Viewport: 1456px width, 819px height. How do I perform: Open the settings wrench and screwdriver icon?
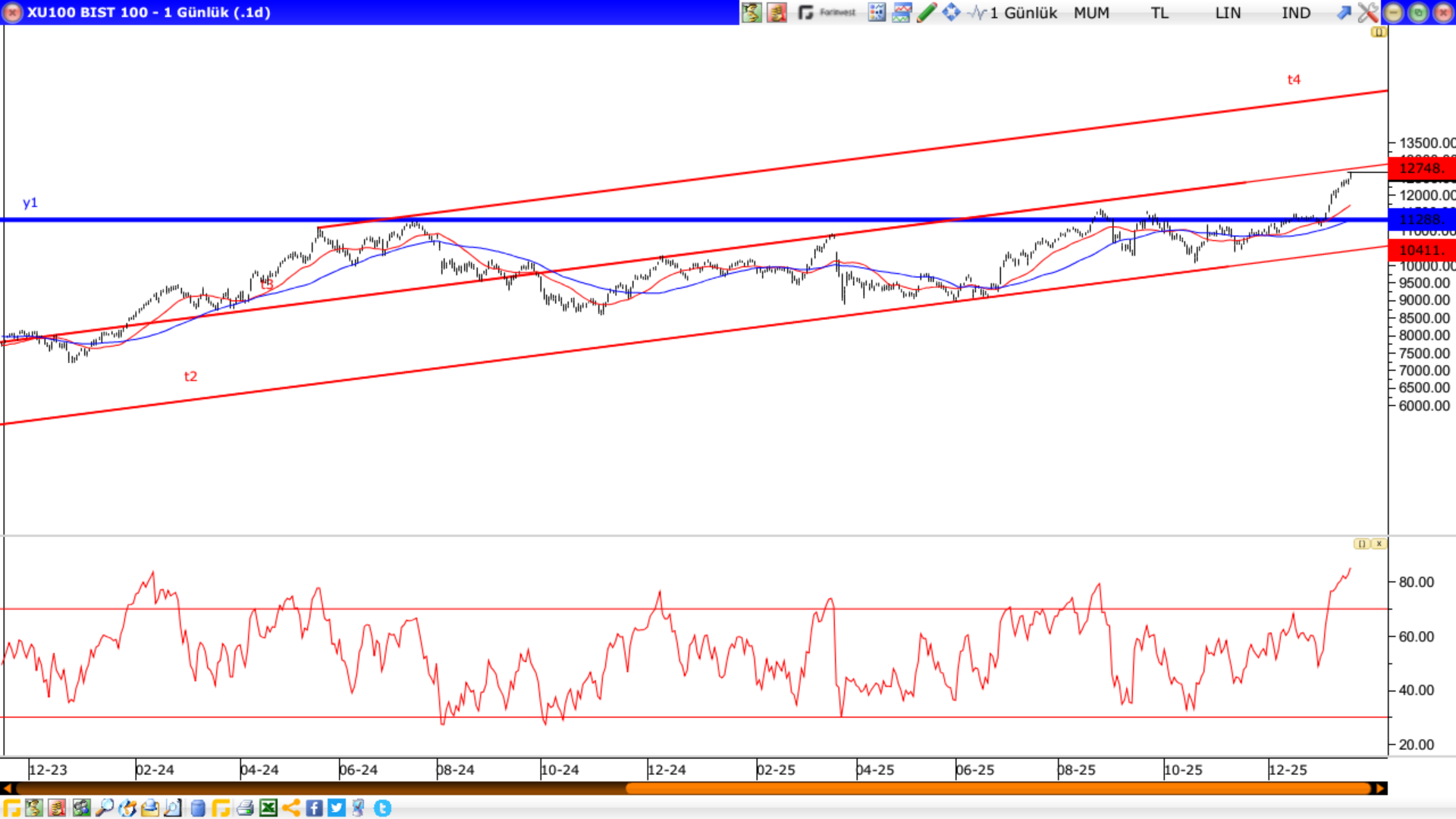tap(1368, 12)
